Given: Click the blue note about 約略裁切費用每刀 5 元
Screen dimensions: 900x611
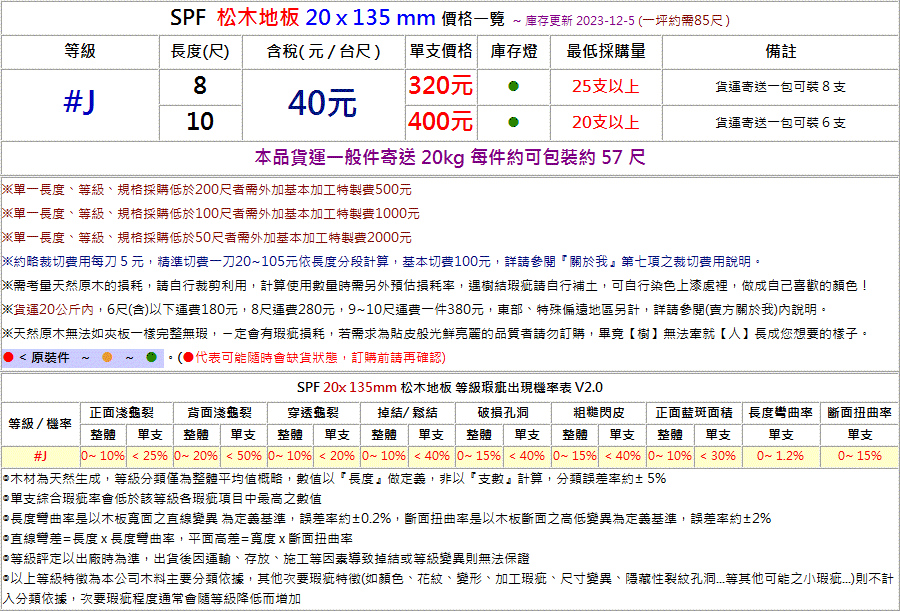Looking at the screenshot, I should coord(382,261).
